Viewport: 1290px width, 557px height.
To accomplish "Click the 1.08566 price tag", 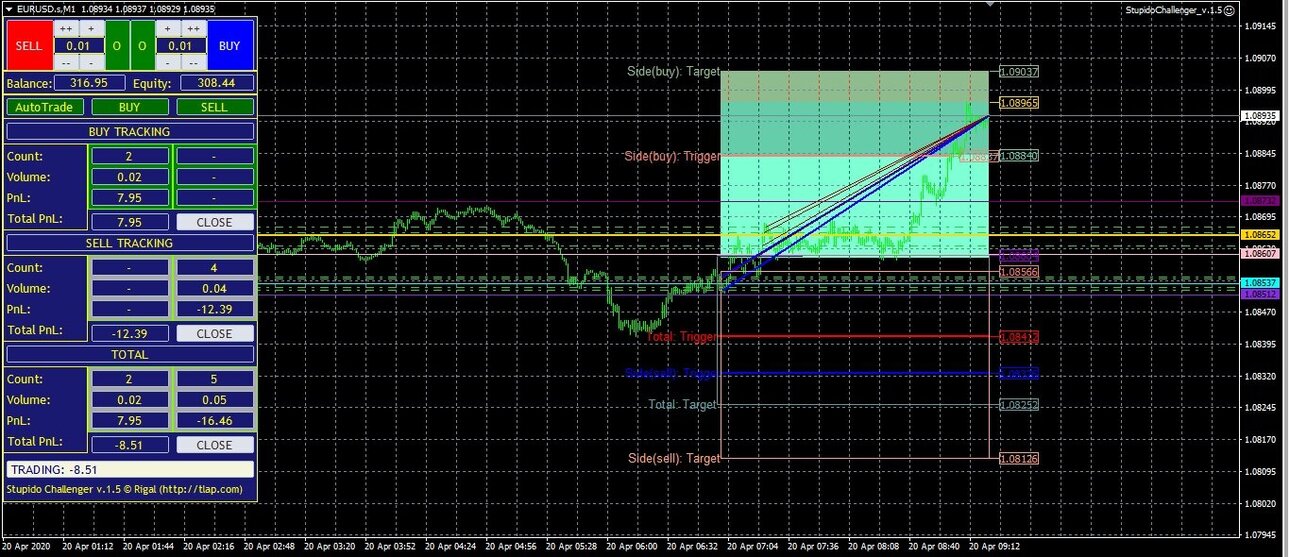I will pos(1020,272).
